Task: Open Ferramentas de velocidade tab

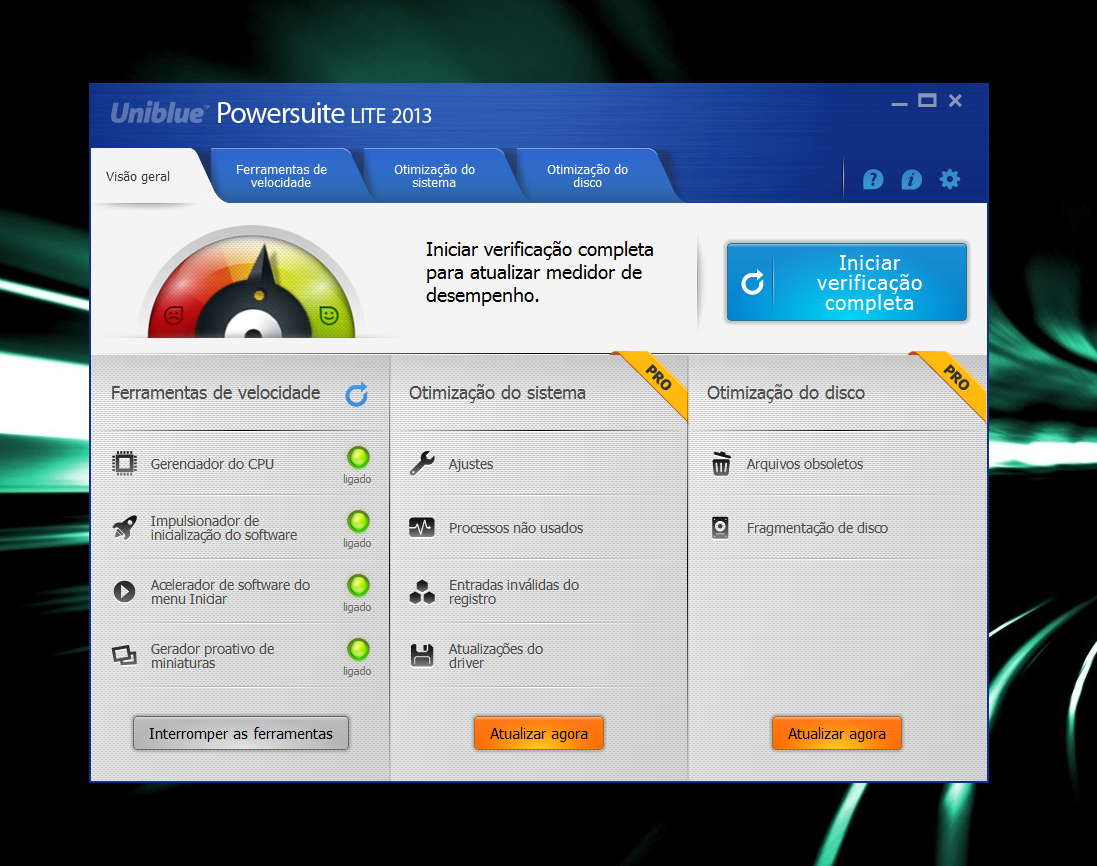Action: click(281, 176)
